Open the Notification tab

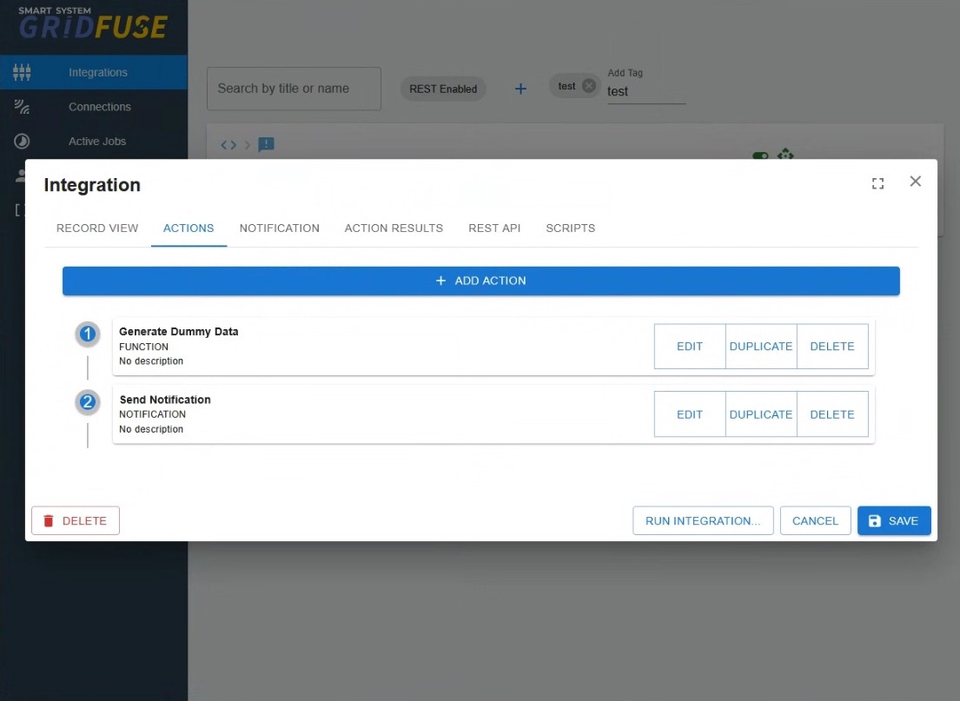point(279,228)
